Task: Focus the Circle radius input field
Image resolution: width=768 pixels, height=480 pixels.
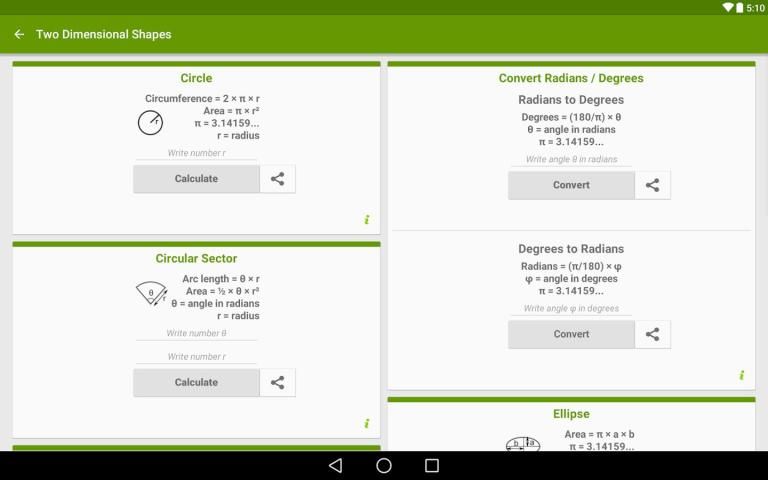Action: click(x=196, y=153)
